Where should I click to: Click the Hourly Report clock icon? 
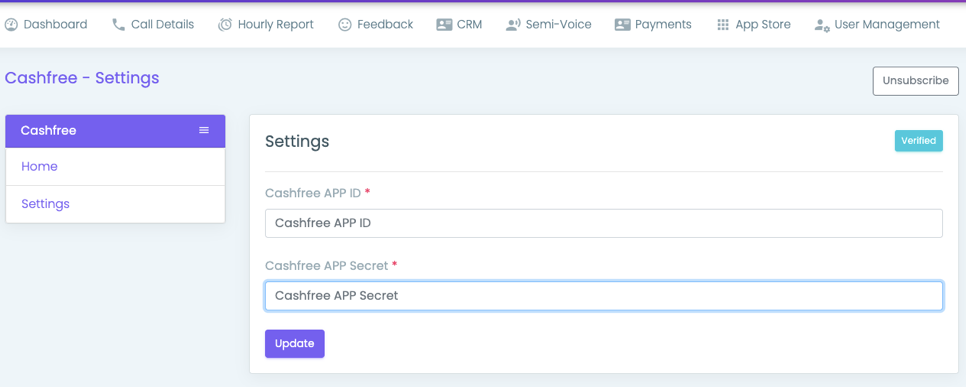coord(225,25)
